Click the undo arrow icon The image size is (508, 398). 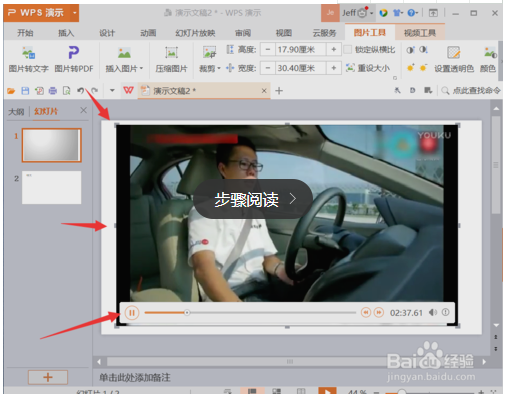pyautogui.click(x=80, y=90)
